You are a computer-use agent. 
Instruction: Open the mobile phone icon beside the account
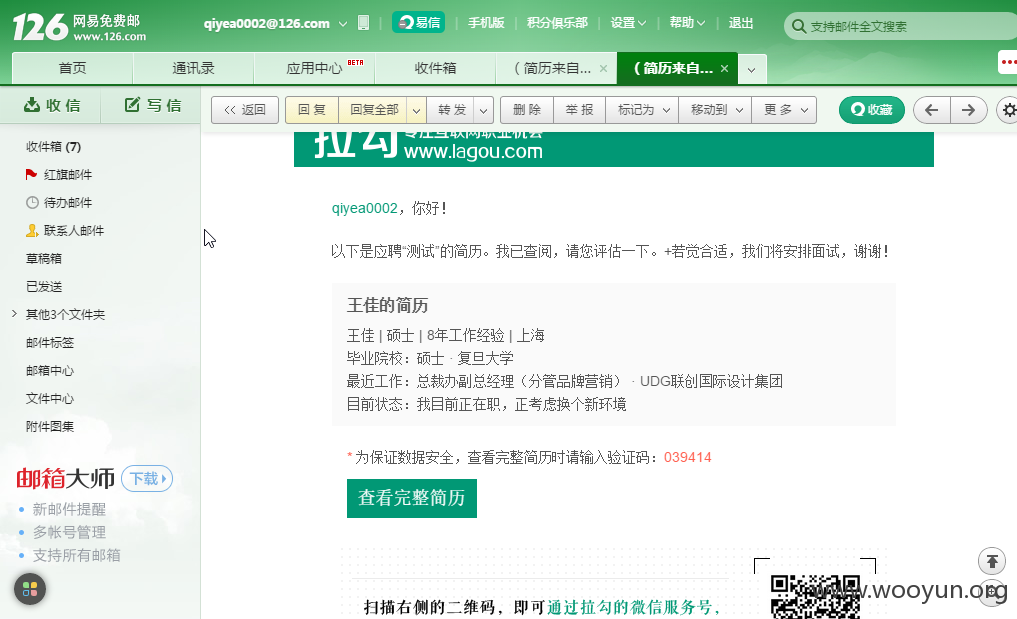(363, 23)
